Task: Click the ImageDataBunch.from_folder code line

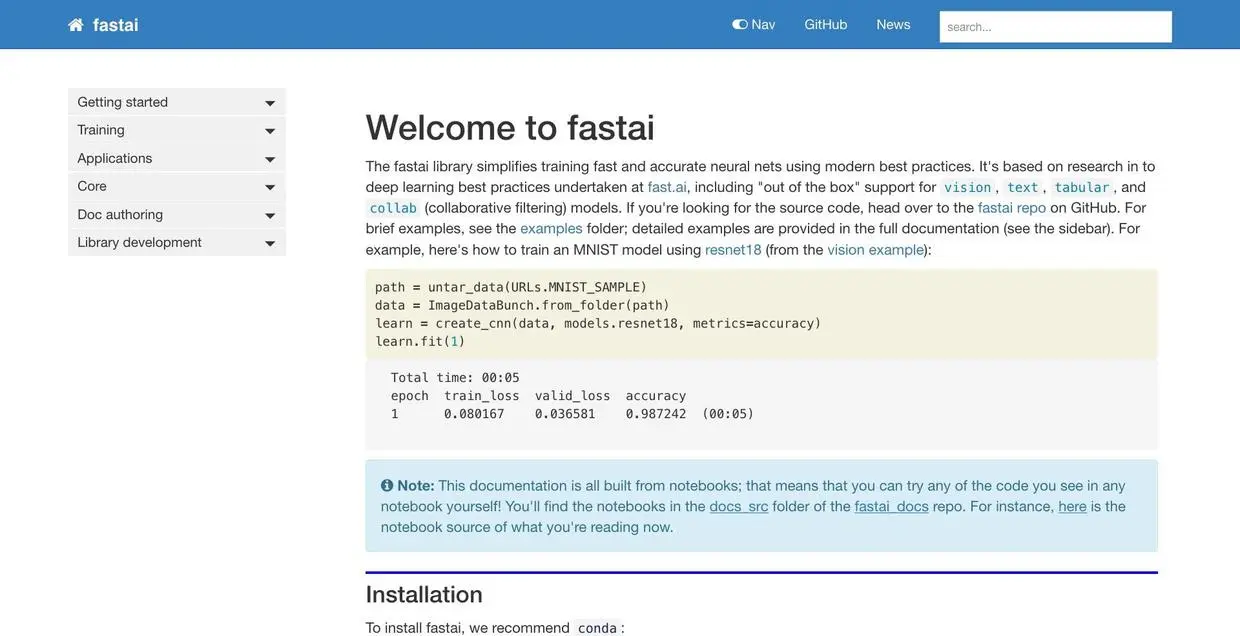Action: click(523, 305)
